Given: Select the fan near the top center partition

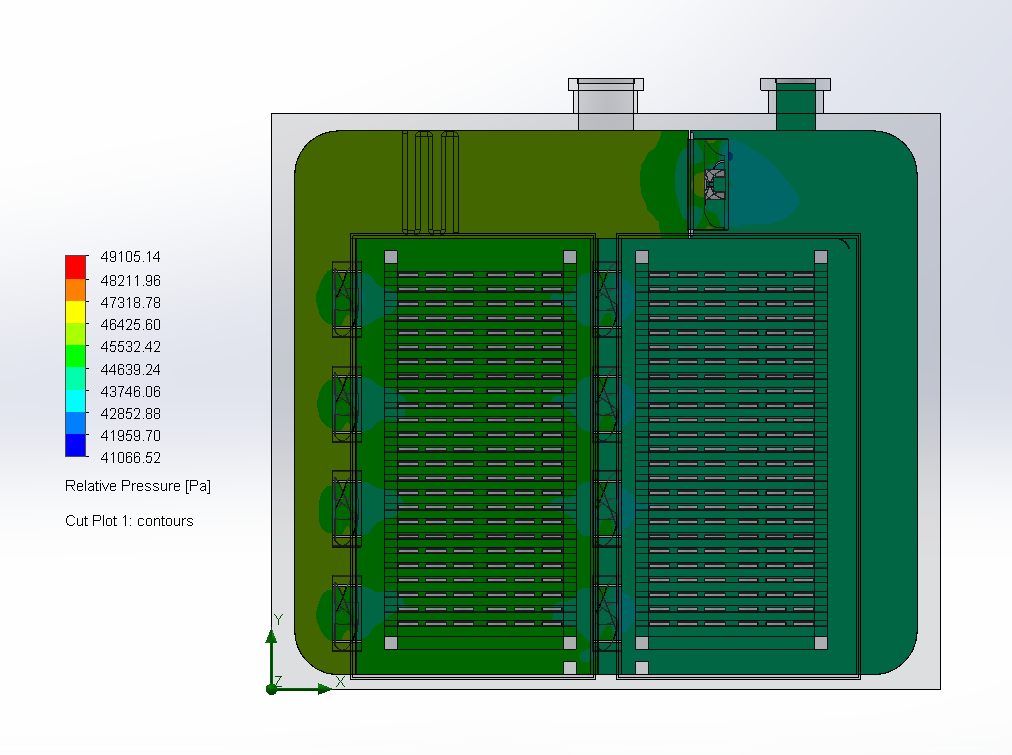Looking at the screenshot, I should (x=711, y=184).
